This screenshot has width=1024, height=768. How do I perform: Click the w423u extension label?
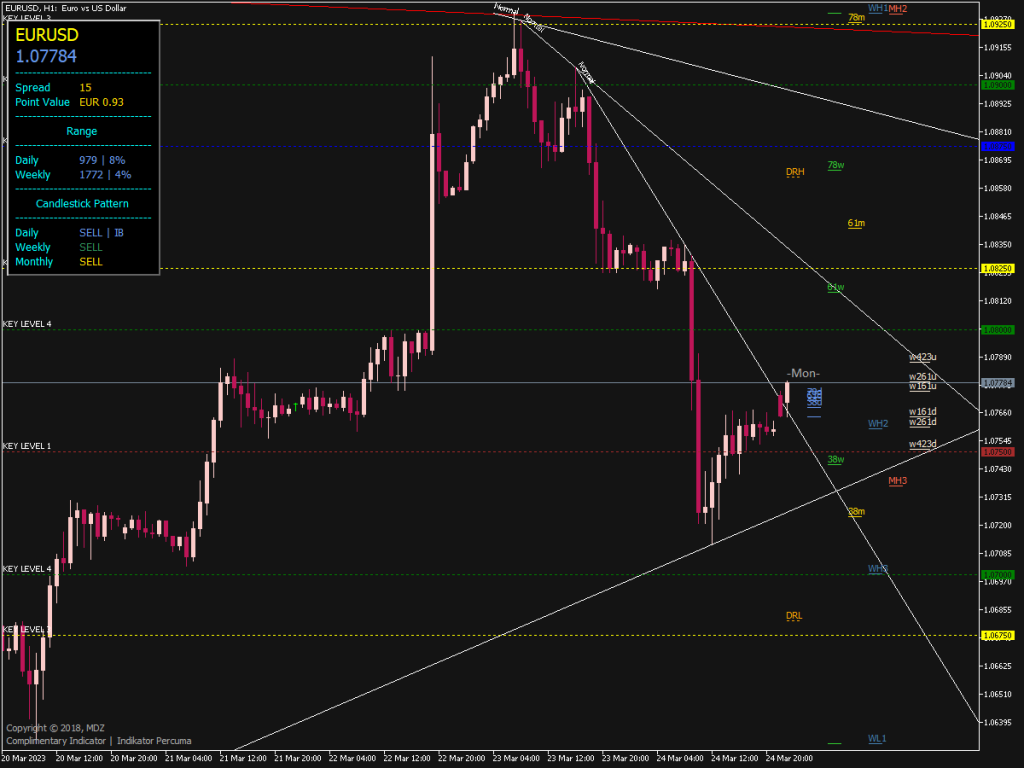tap(923, 357)
